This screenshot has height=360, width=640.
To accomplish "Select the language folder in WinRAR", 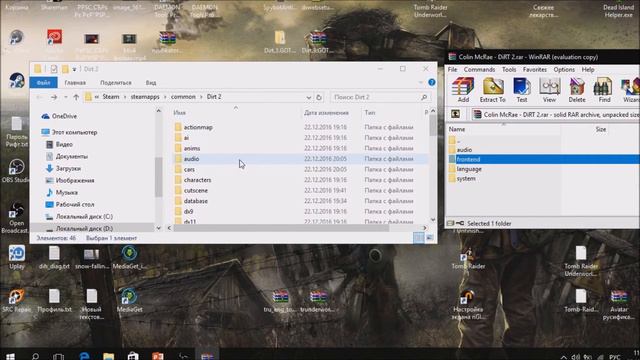I will 469,169.
